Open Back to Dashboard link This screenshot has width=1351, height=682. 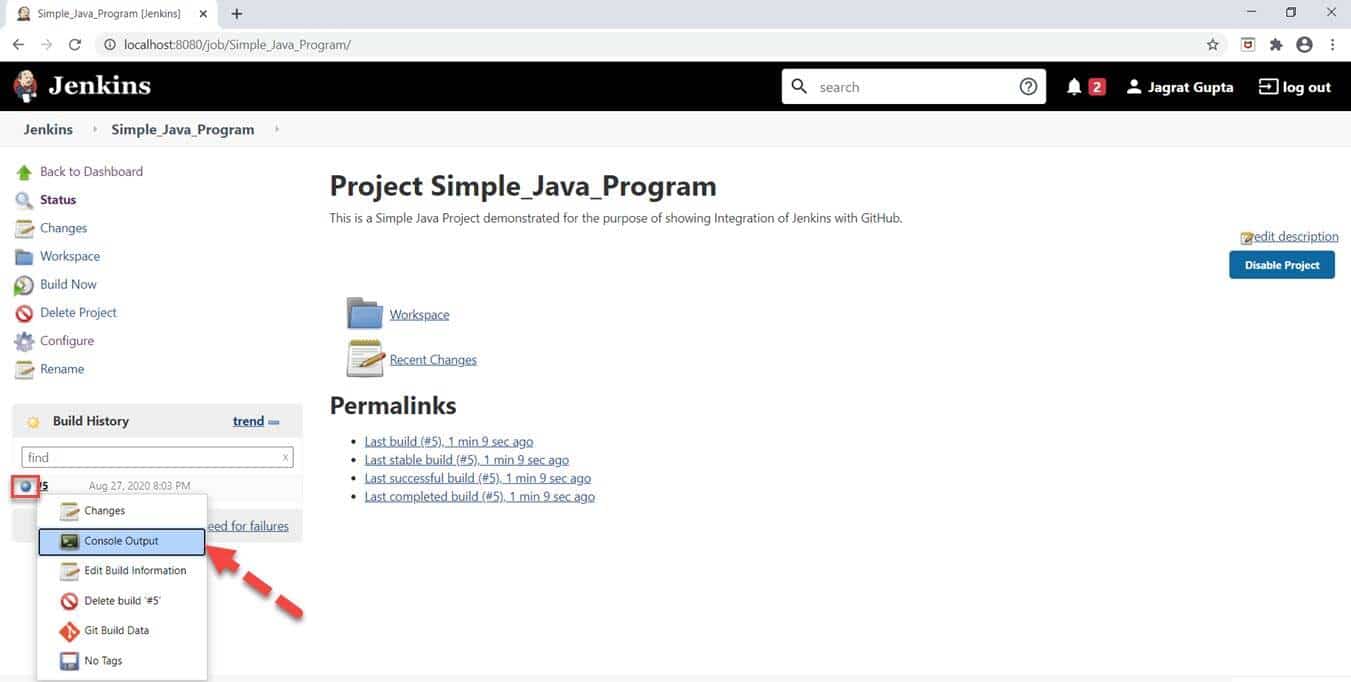(91, 172)
